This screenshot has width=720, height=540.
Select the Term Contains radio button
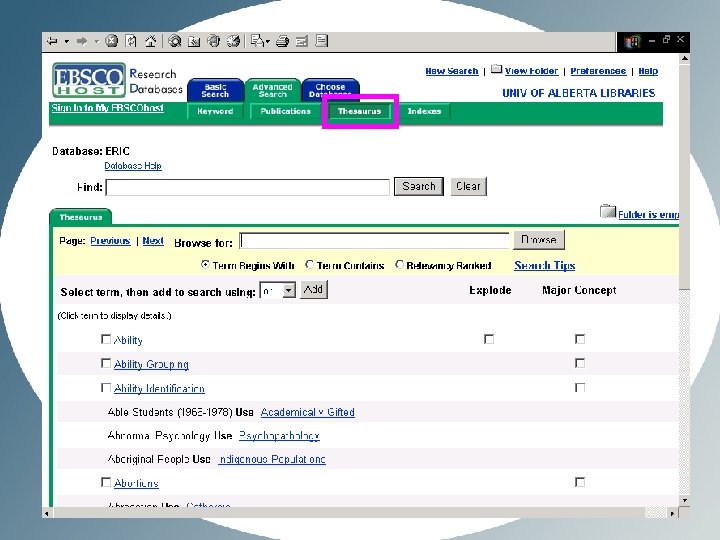click(x=309, y=264)
